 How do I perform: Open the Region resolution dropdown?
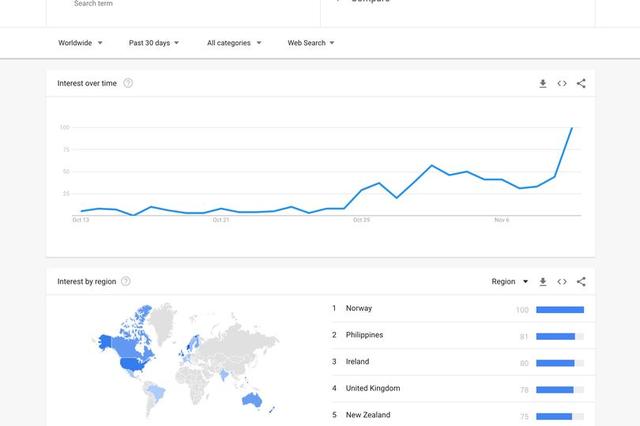tap(510, 282)
